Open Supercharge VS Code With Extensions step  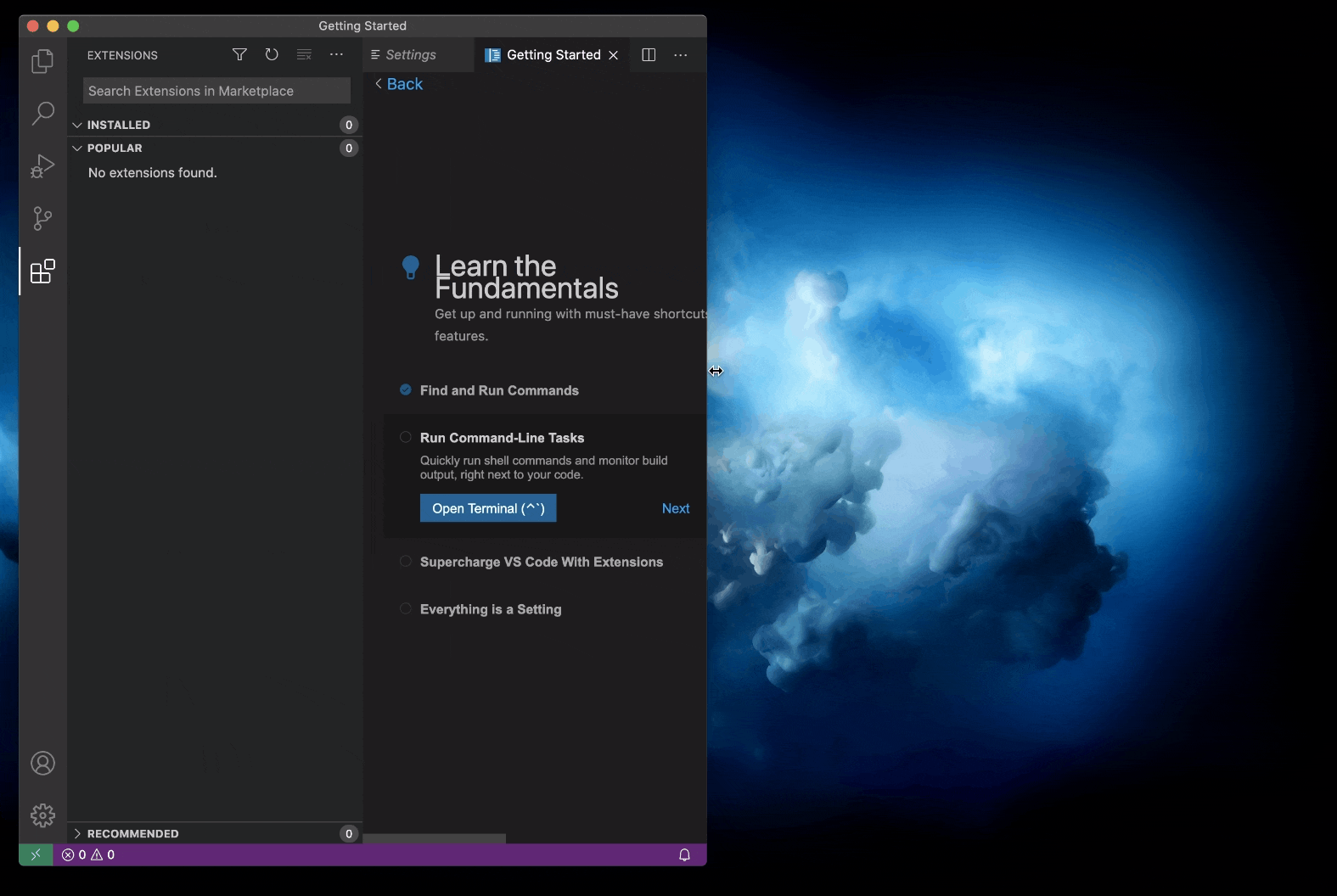click(542, 562)
